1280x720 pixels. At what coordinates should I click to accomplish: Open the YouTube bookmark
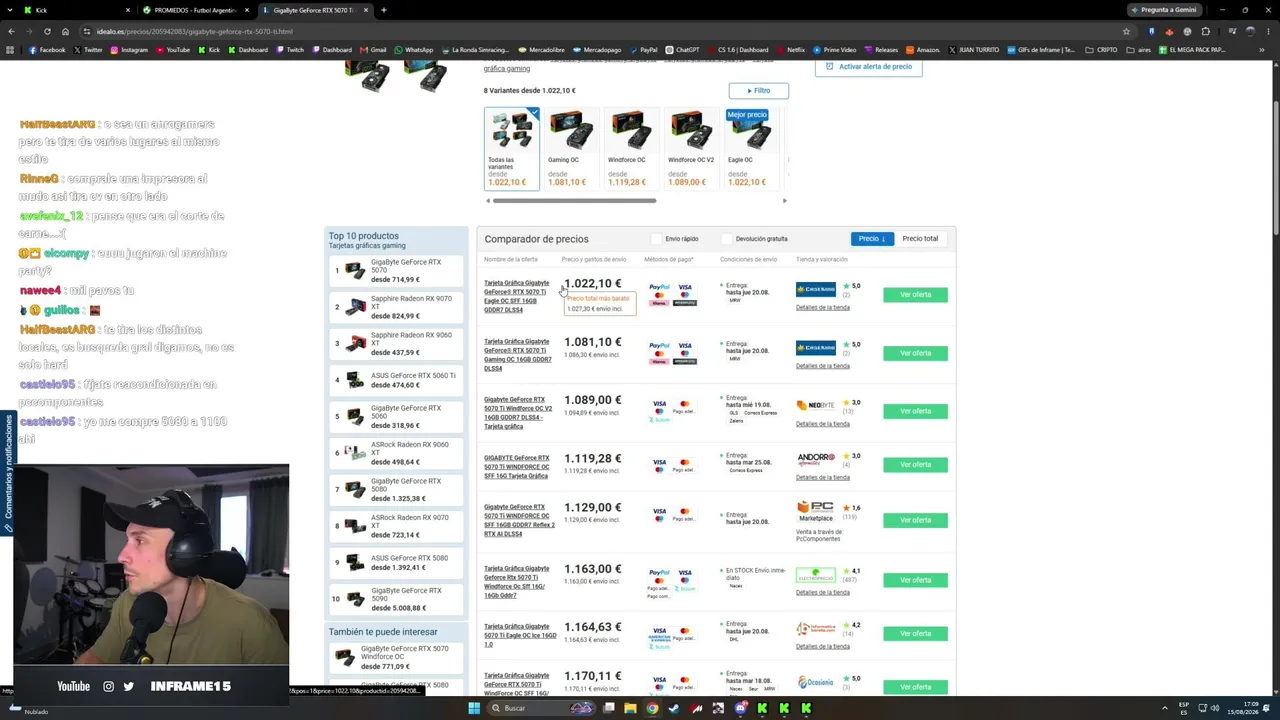coord(173,50)
